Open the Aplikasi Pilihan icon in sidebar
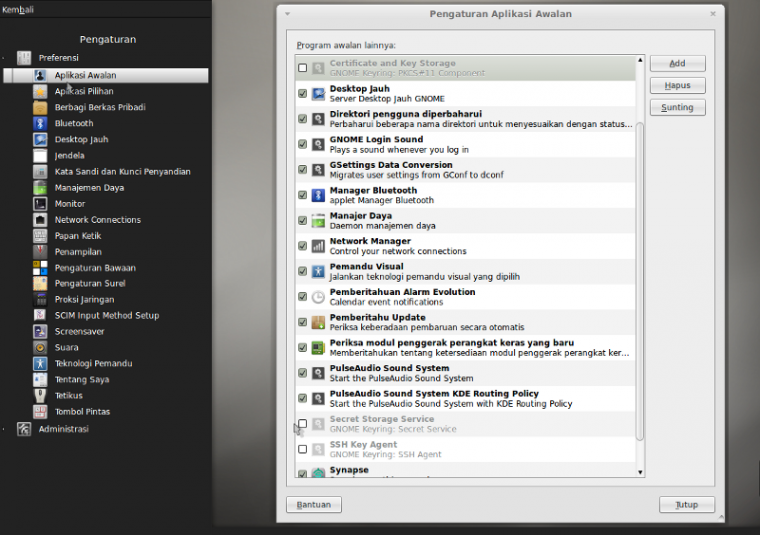 click(40, 91)
